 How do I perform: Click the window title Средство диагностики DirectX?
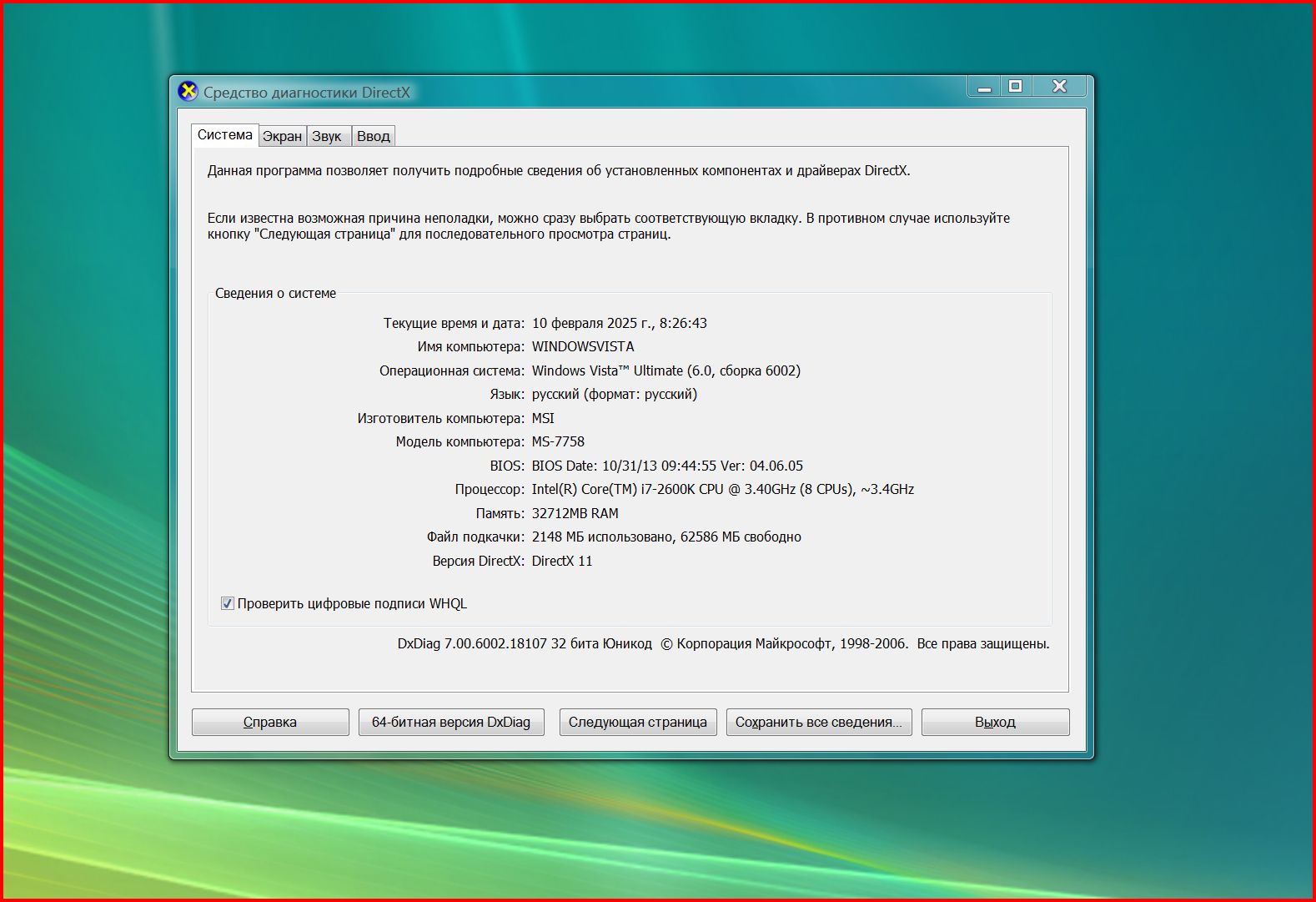pos(307,92)
